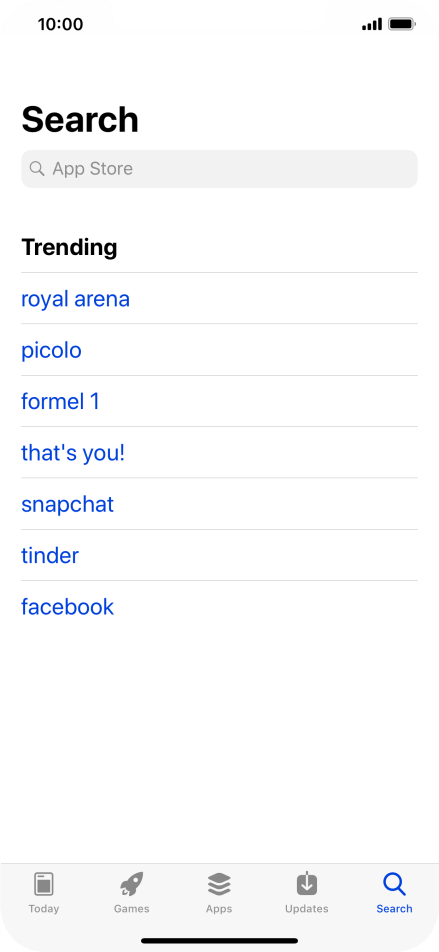439x952 pixels.
Task: Tap the 10:00 status bar clock
Action: 60,24
